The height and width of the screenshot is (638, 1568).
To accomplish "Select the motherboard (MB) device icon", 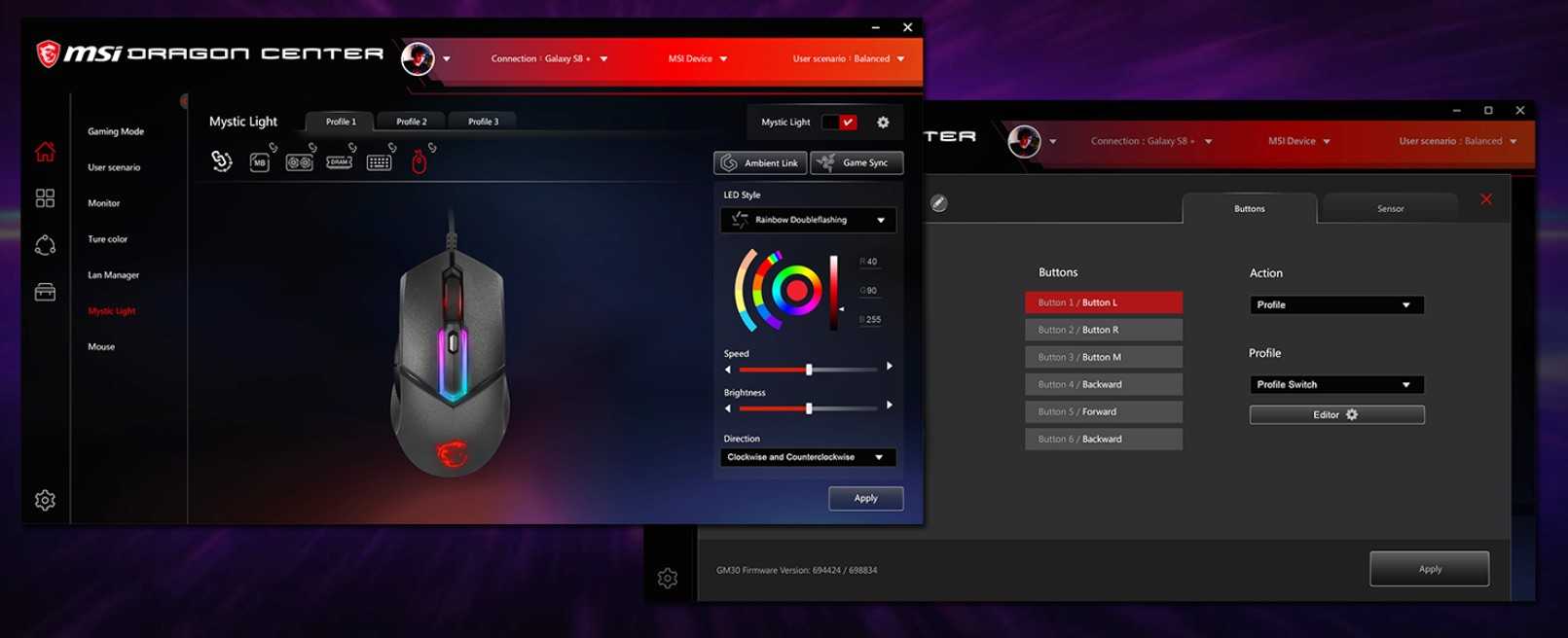I will (260, 162).
